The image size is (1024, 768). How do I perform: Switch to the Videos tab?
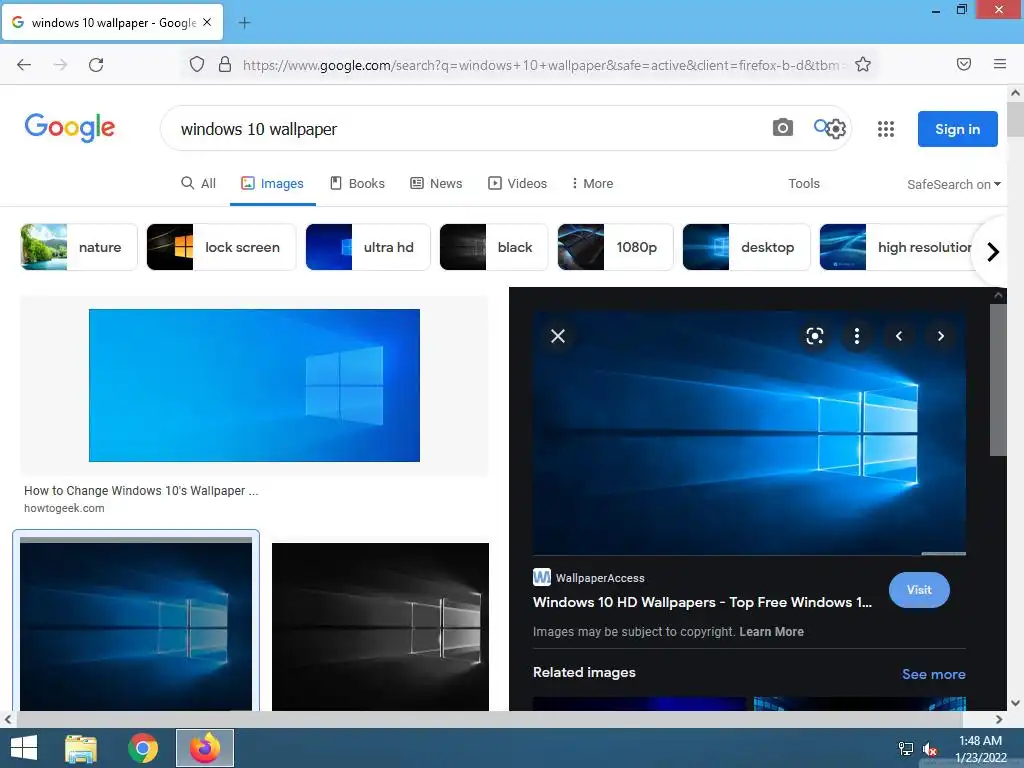[x=518, y=184]
